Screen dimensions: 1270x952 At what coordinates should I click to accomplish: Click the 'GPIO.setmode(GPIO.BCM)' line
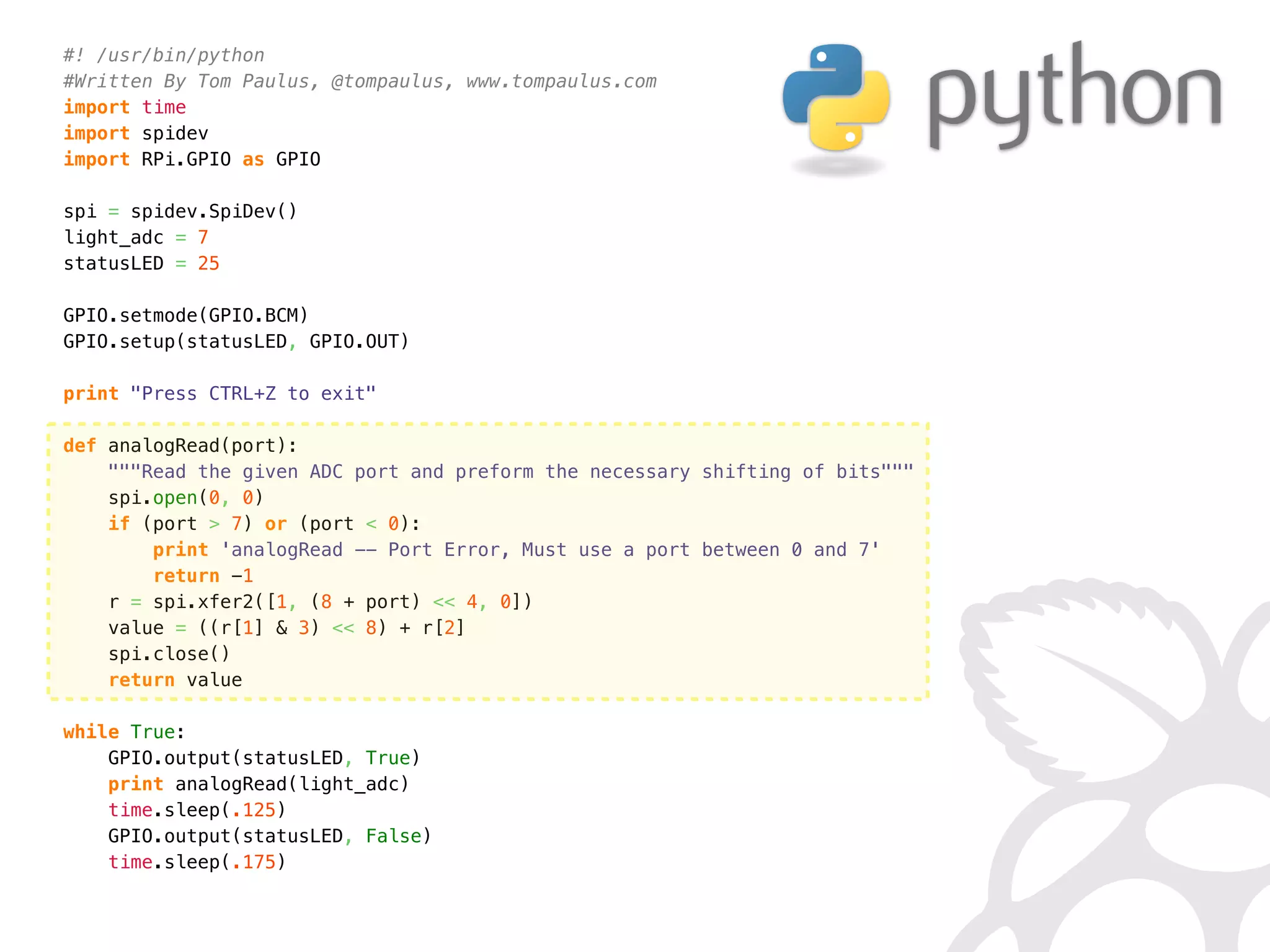point(186,315)
